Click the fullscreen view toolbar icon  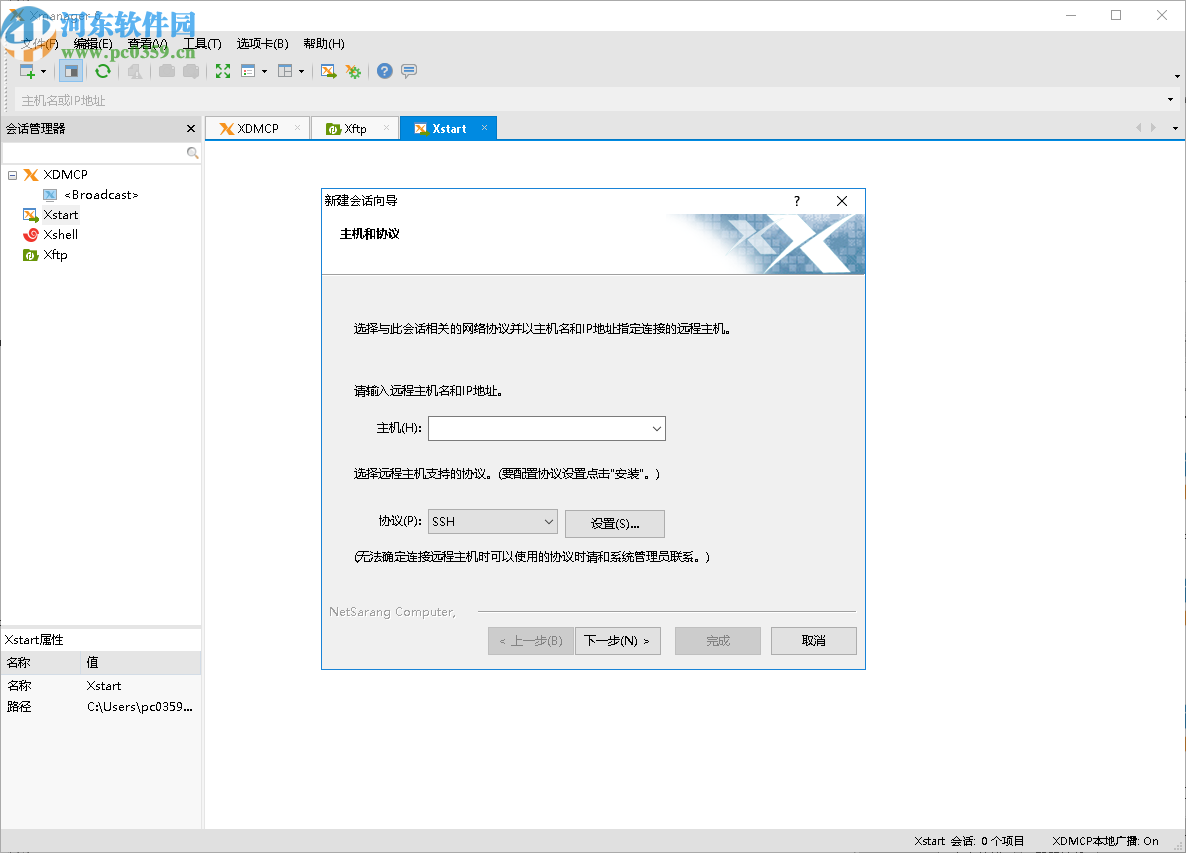pos(222,71)
